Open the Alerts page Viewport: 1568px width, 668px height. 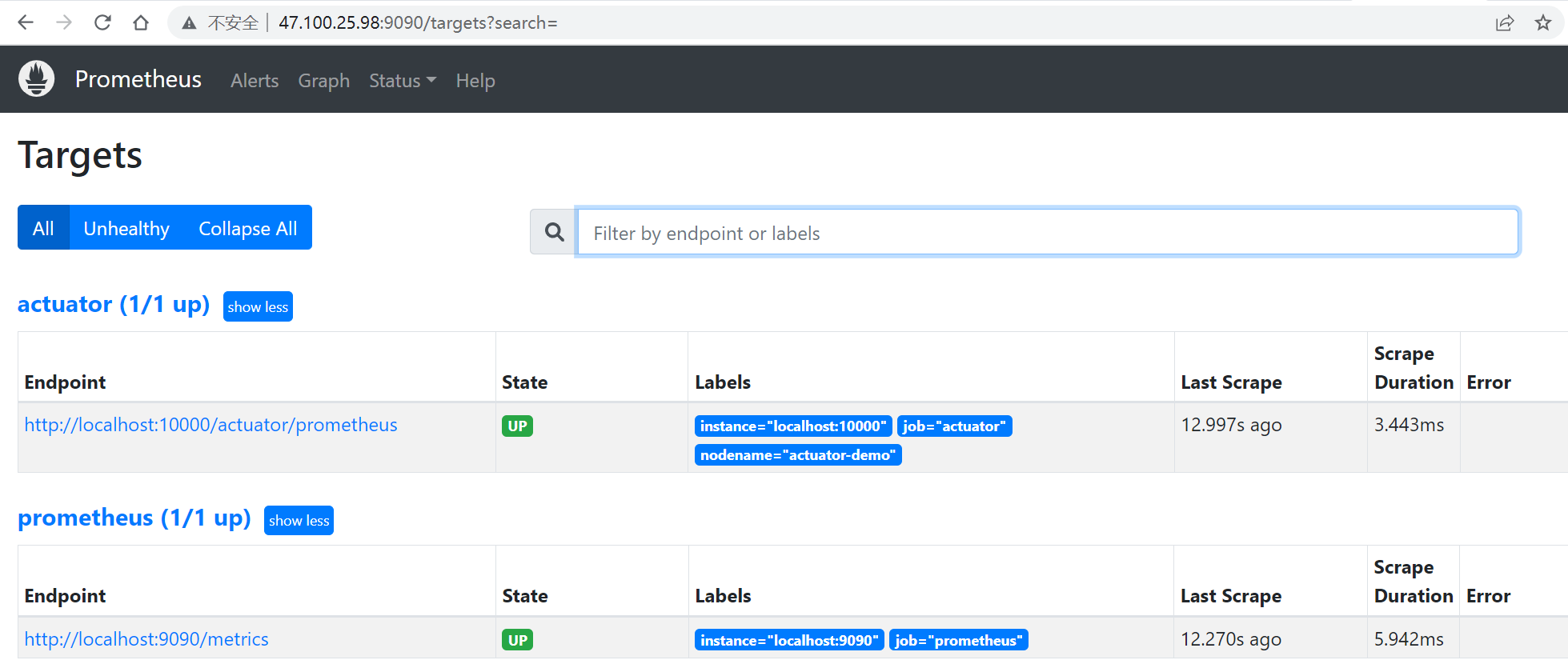[255, 81]
